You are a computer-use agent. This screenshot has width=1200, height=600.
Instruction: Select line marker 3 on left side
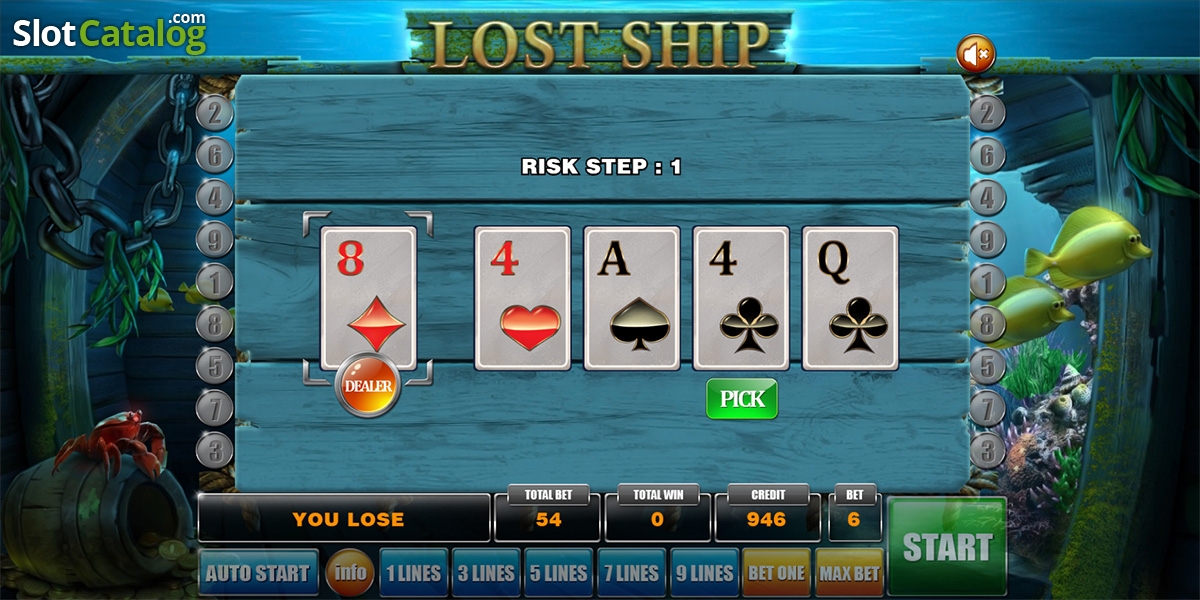pos(214,449)
